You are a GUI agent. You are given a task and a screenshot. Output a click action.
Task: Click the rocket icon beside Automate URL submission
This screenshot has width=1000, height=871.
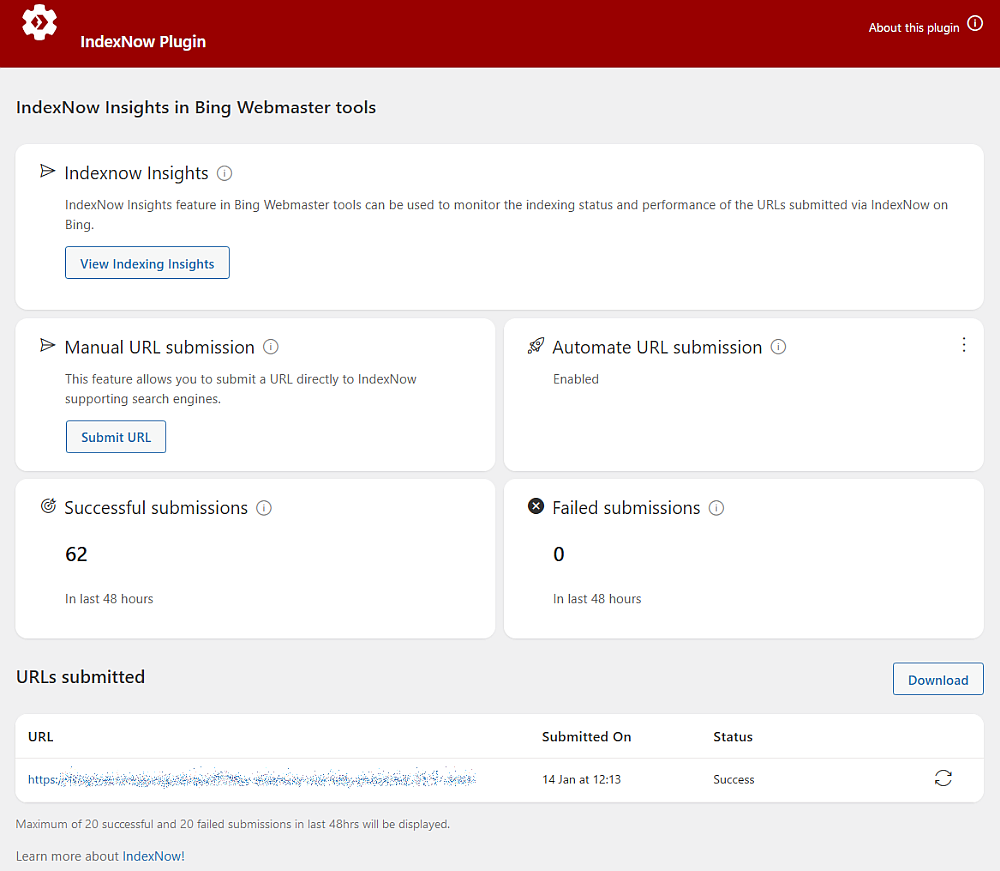(x=536, y=346)
